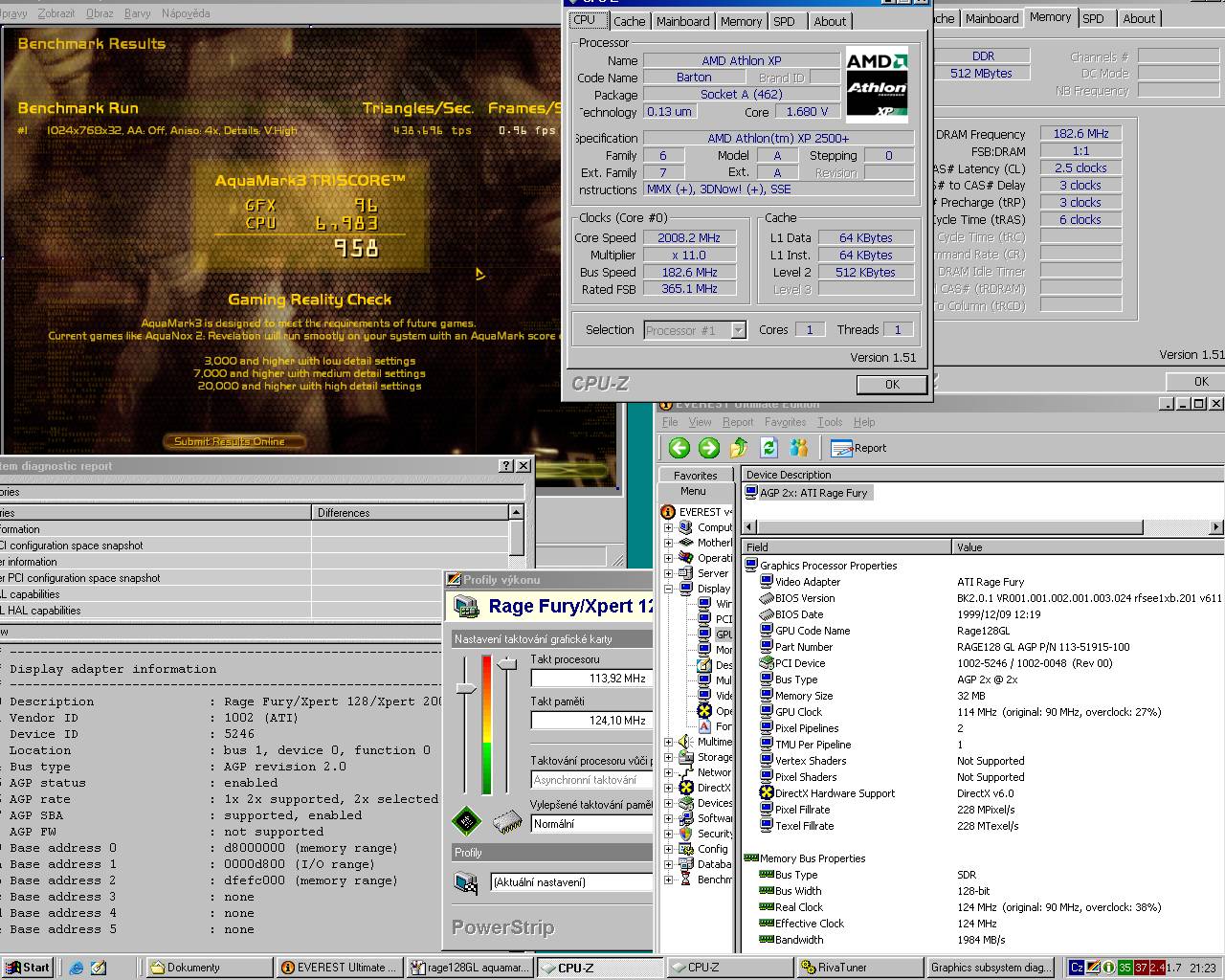
Task: Open Internet Explorer from quick launch
Action: [x=77, y=968]
